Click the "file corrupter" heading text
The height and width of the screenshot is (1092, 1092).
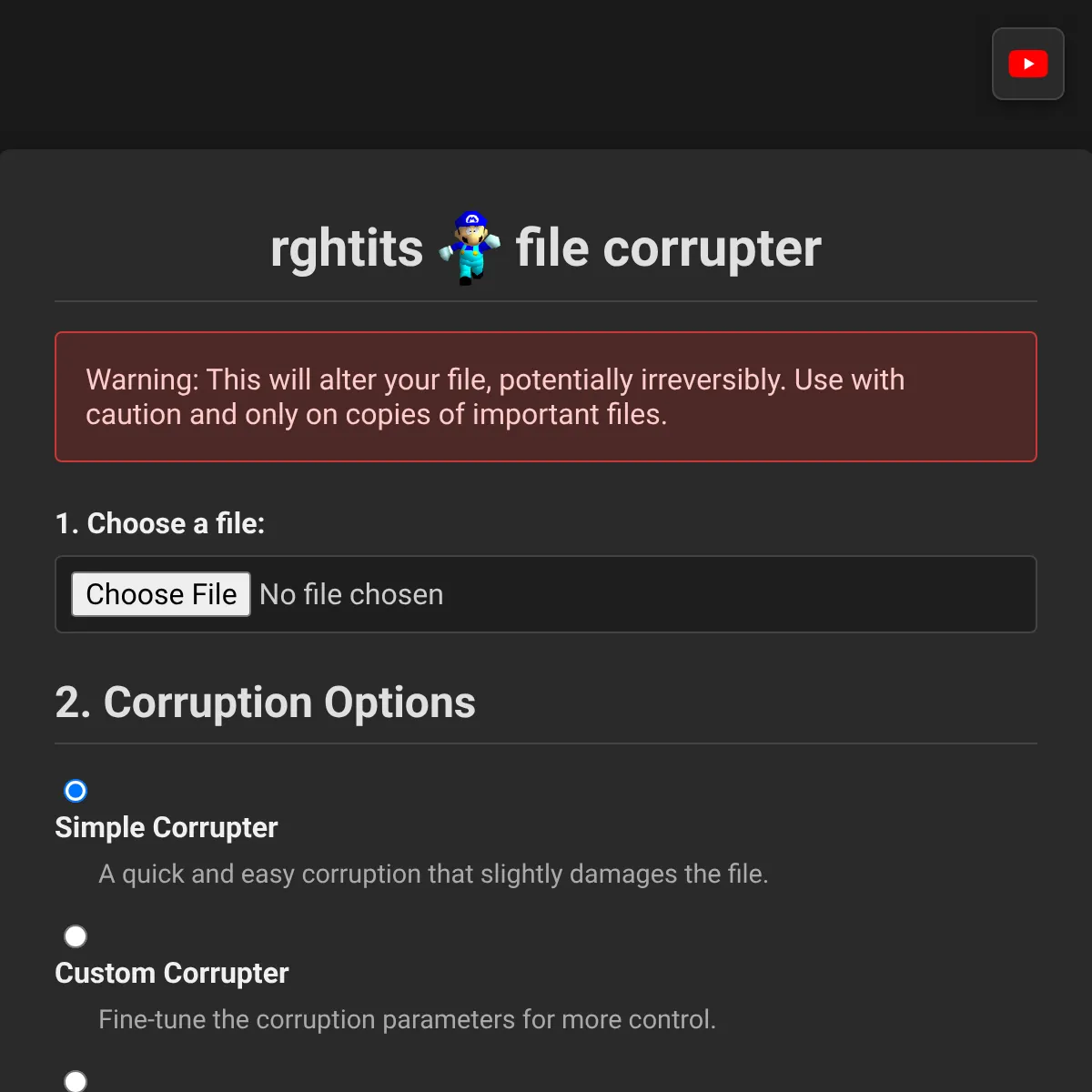668,248
